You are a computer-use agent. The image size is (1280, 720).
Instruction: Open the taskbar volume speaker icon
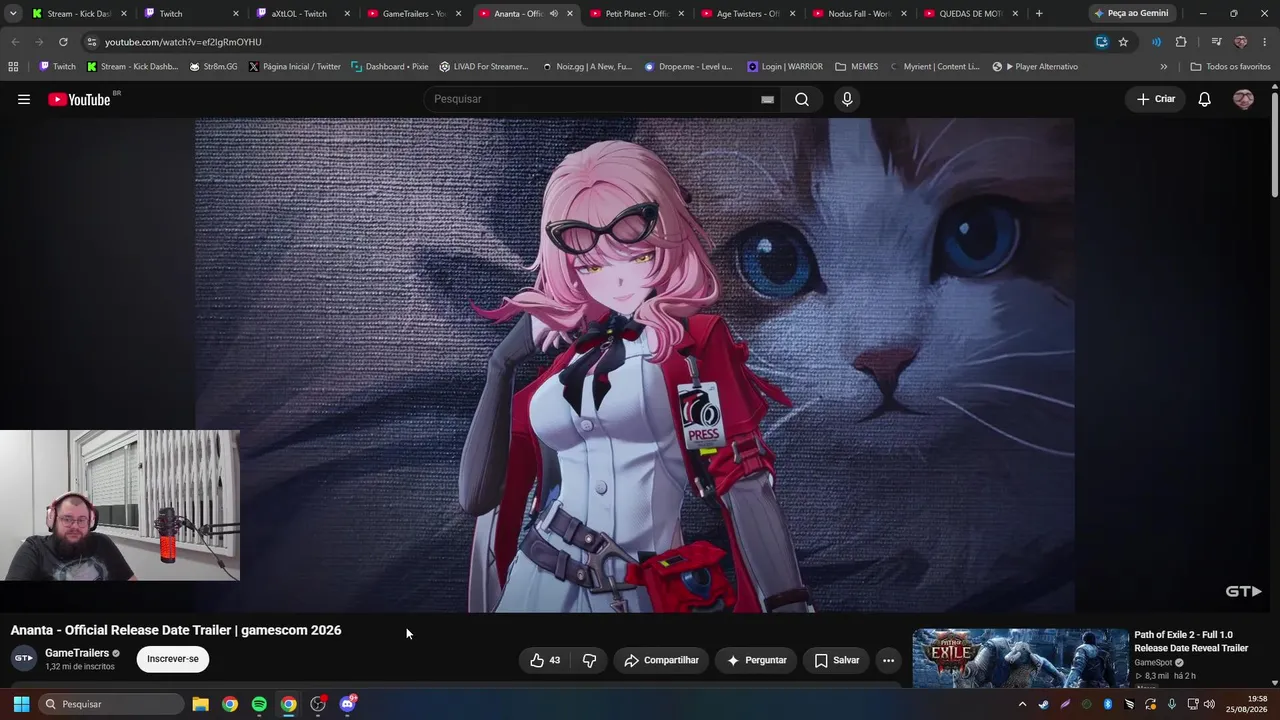tap(1208, 704)
